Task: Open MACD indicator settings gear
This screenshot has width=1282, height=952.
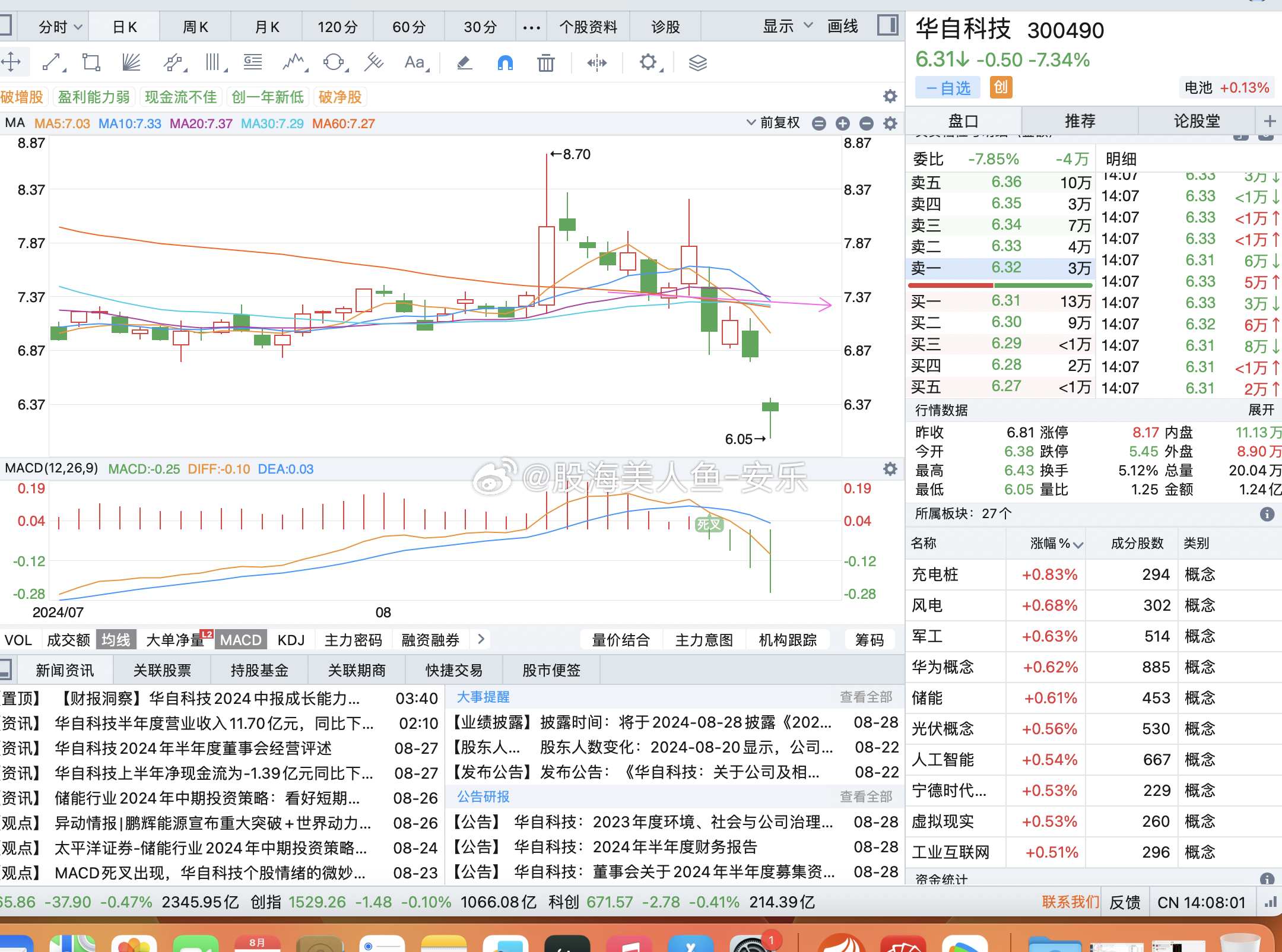Action: 890,469
